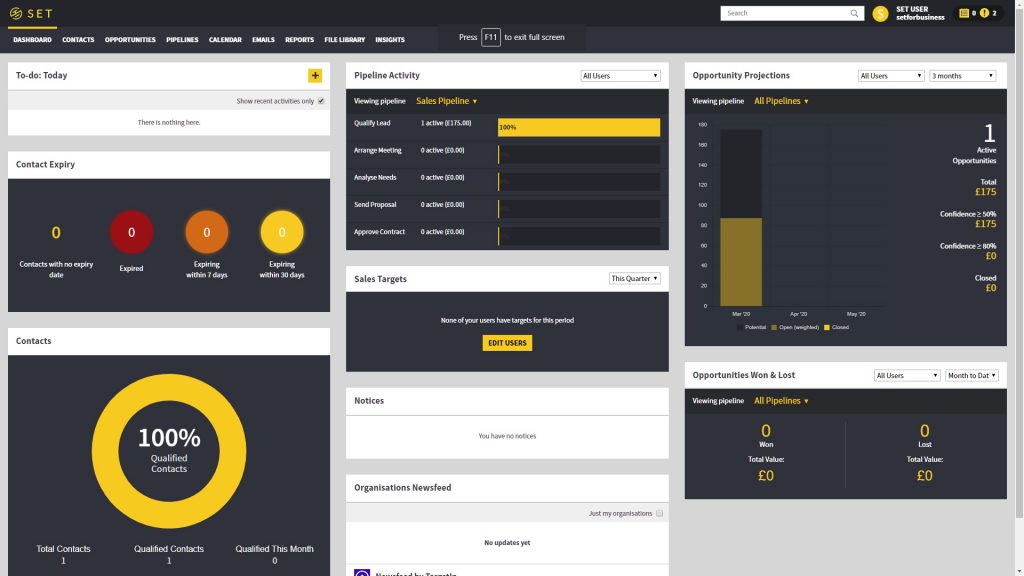Click Contacts with no expiry date count

coord(56,232)
